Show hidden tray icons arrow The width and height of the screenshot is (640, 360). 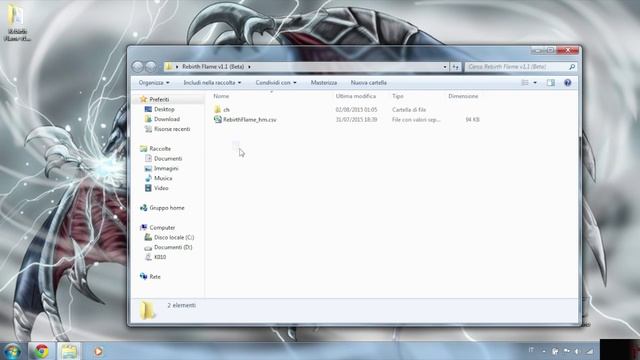tap(544, 351)
